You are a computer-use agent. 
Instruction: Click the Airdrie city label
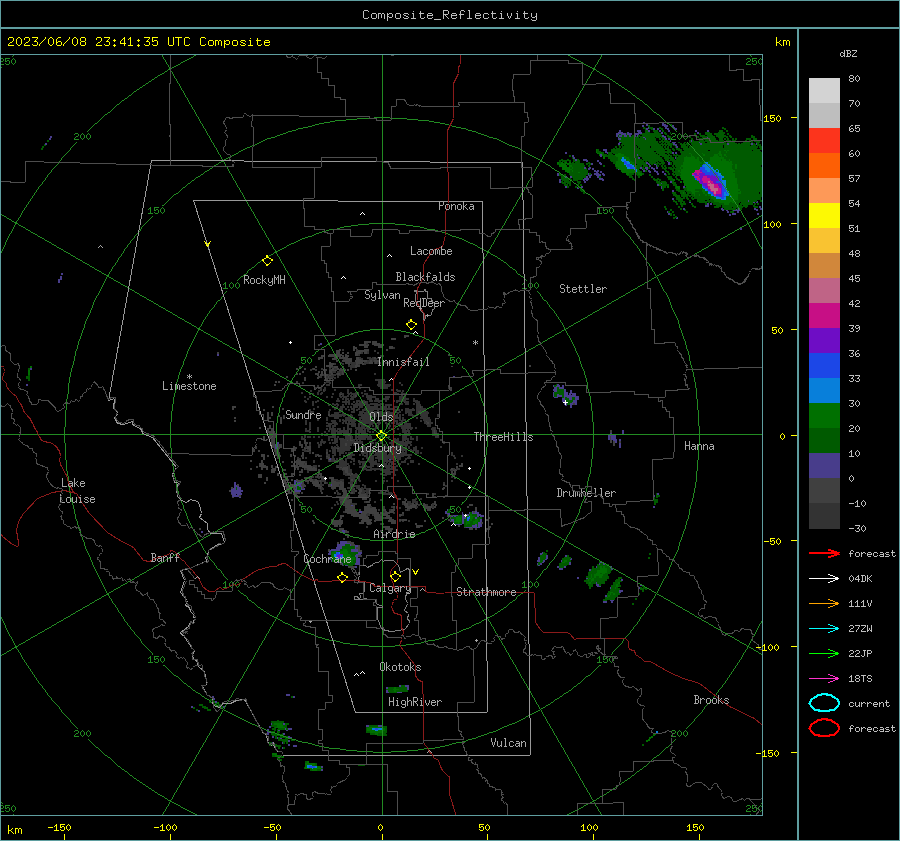pos(394,534)
